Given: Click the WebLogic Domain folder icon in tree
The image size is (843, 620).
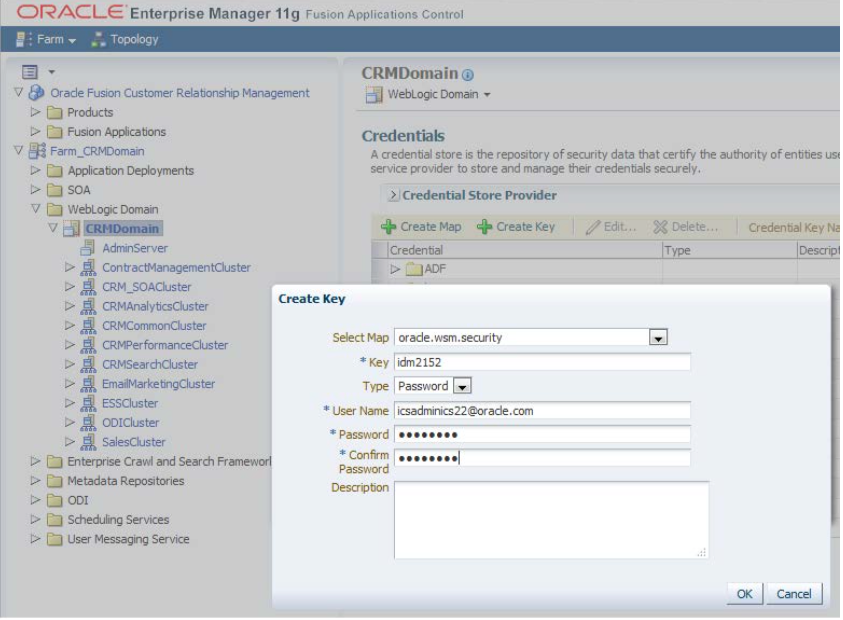Looking at the screenshot, I should 54,209.
